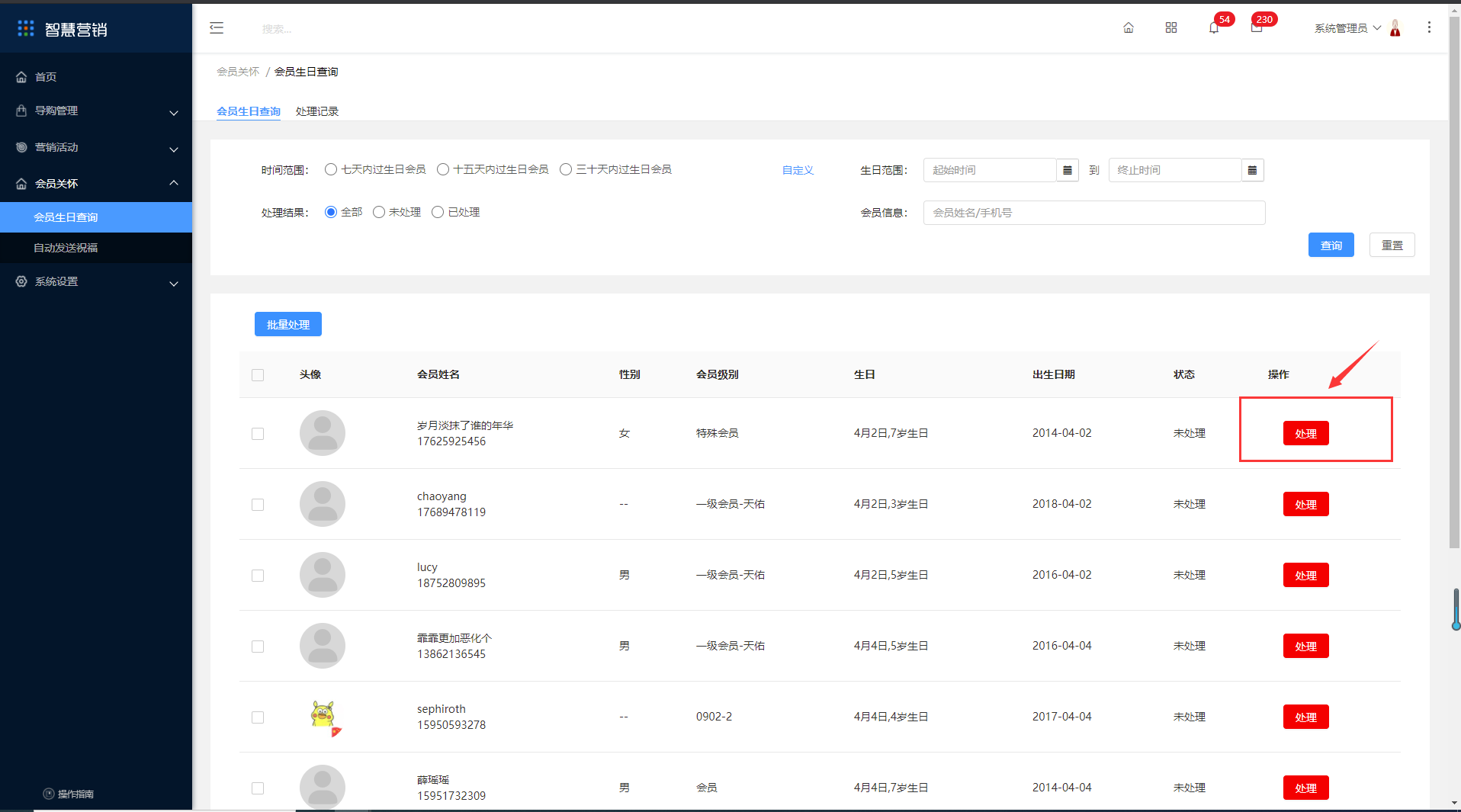The width and height of the screenshot is (1461, 812).
Task: Expand the 营销活动 menu chevron
Action: pyautogui.click(x=174, y=149)
